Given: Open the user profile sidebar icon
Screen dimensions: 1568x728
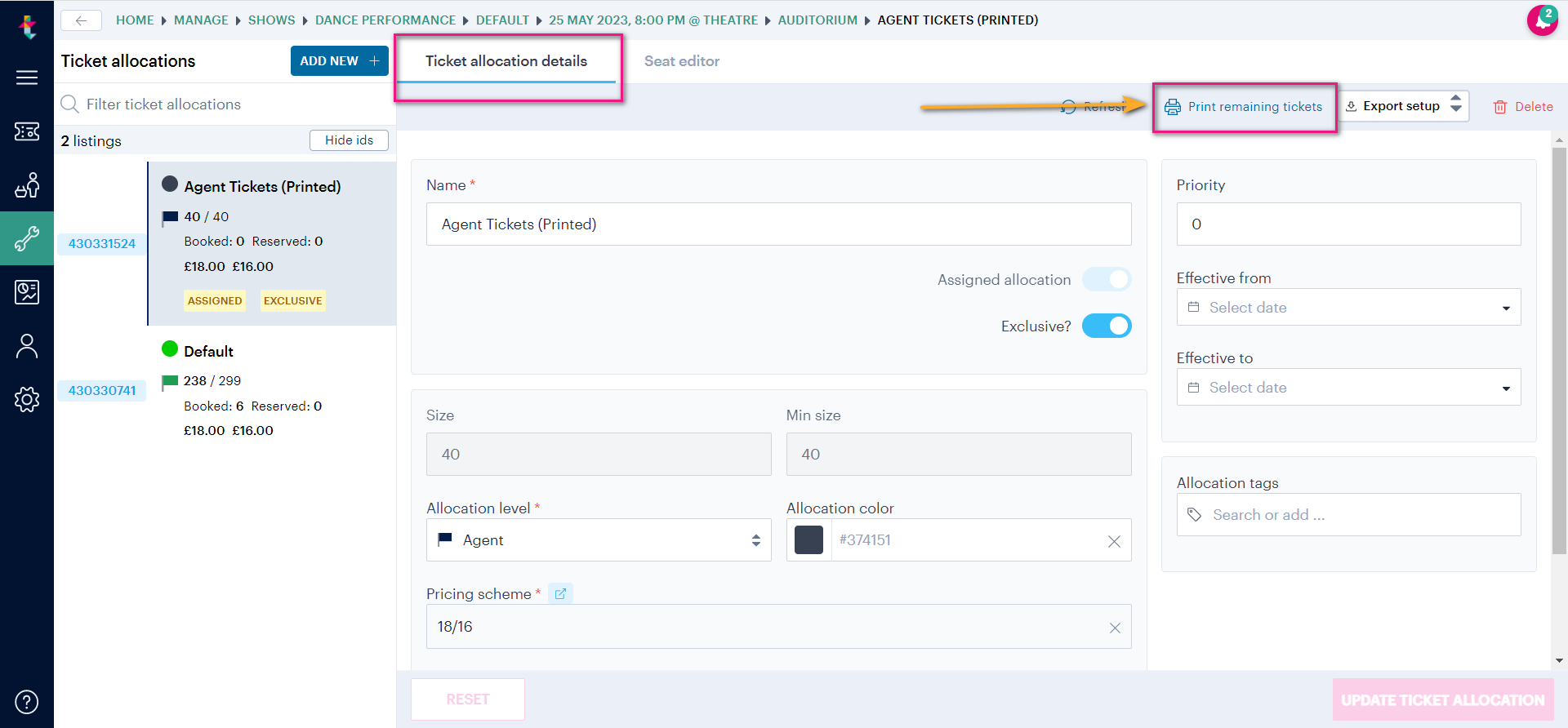Looking at the screenshot, I should pos(27,346).
